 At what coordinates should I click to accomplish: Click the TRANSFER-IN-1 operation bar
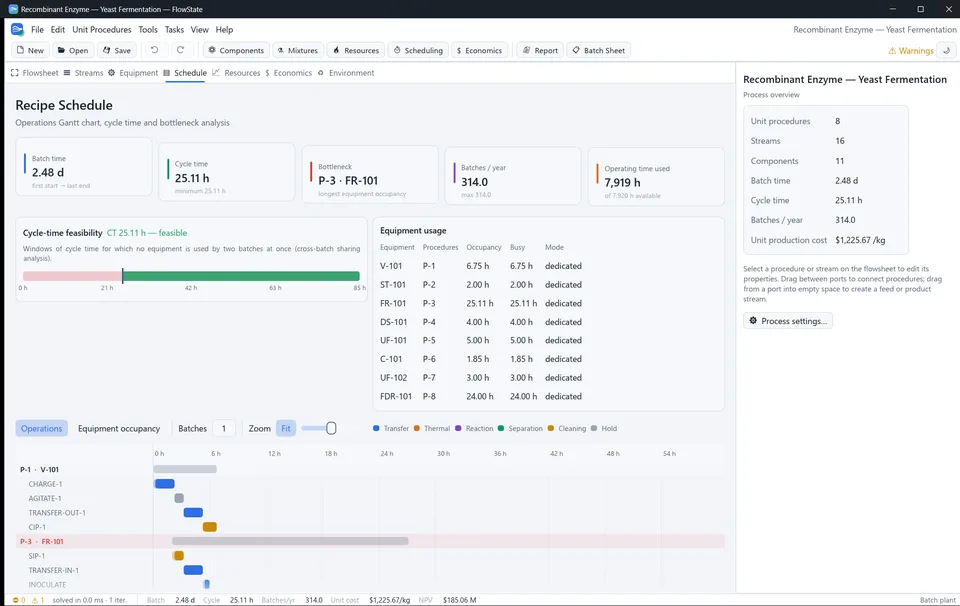tap(193, 570)
